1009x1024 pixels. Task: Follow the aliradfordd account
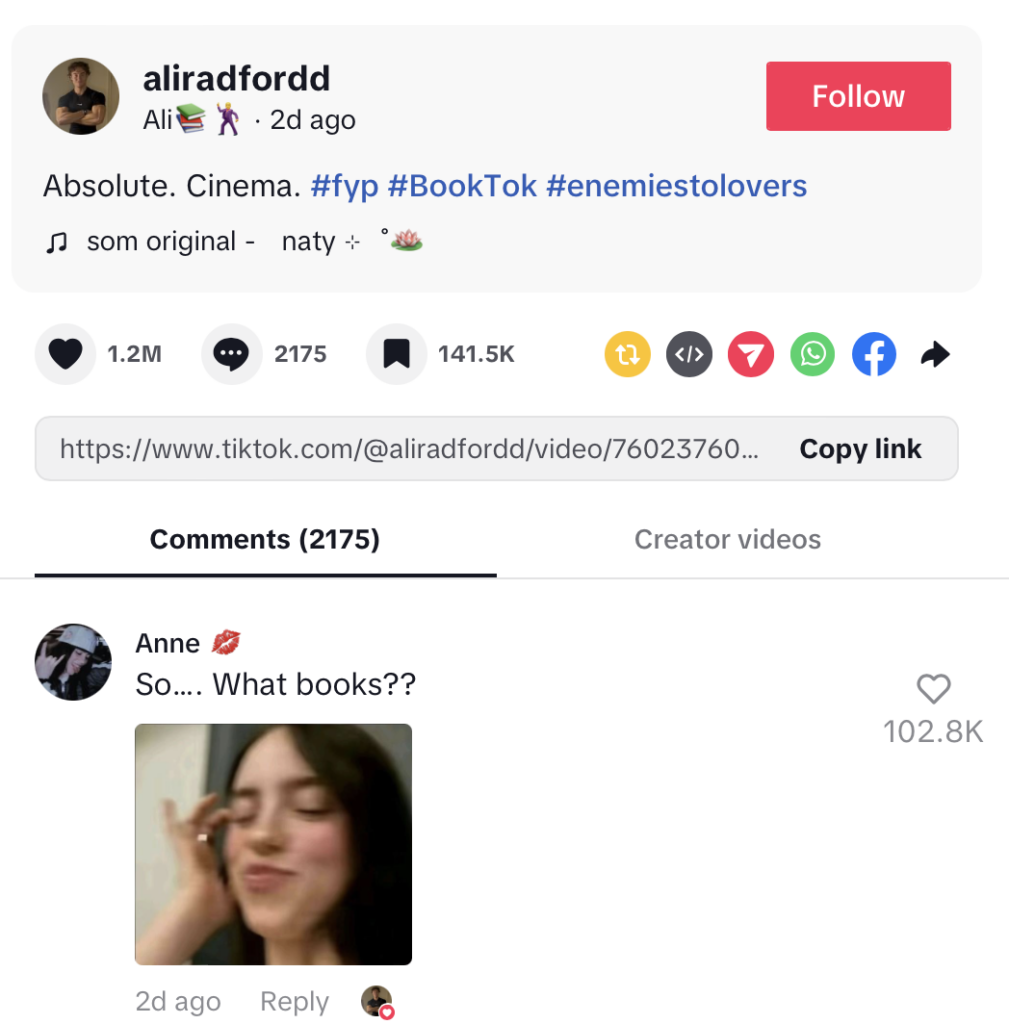pos(858,96)
